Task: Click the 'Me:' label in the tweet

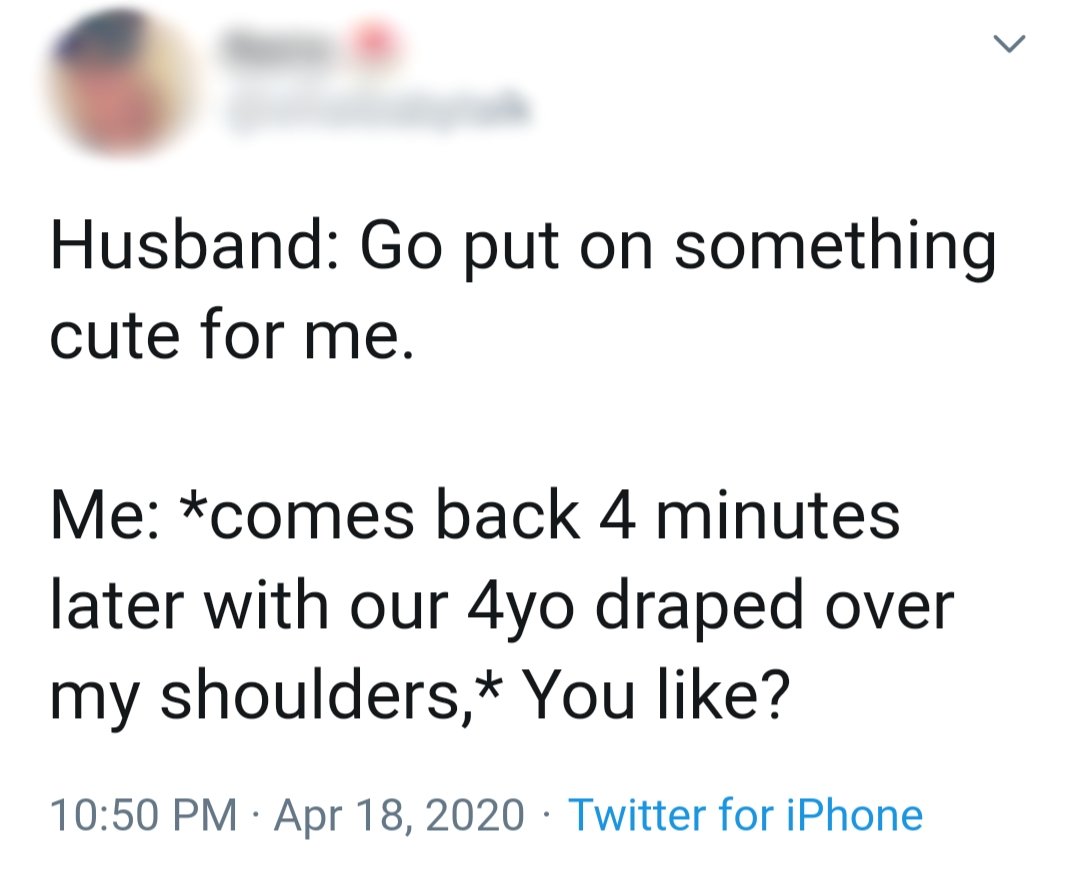Action: (106, 515)
